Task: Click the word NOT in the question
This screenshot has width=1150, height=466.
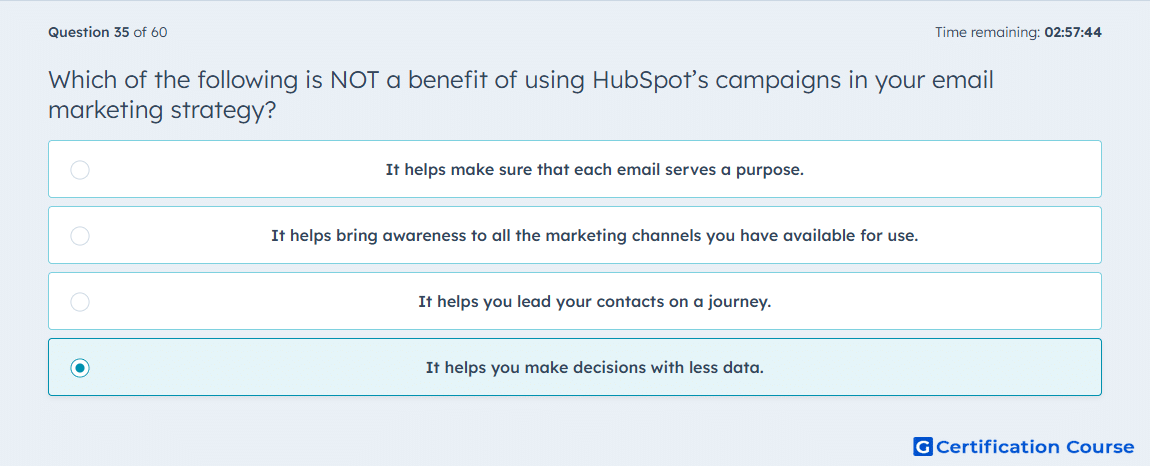Action: tap(354, 80)
